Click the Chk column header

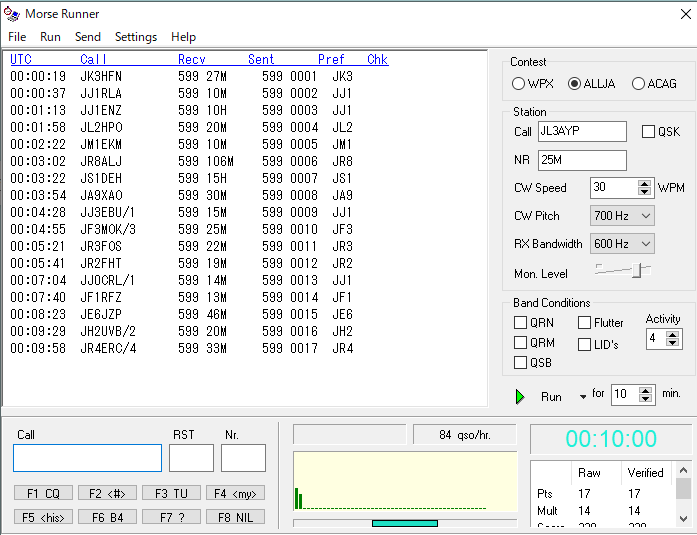coord(377,59)
